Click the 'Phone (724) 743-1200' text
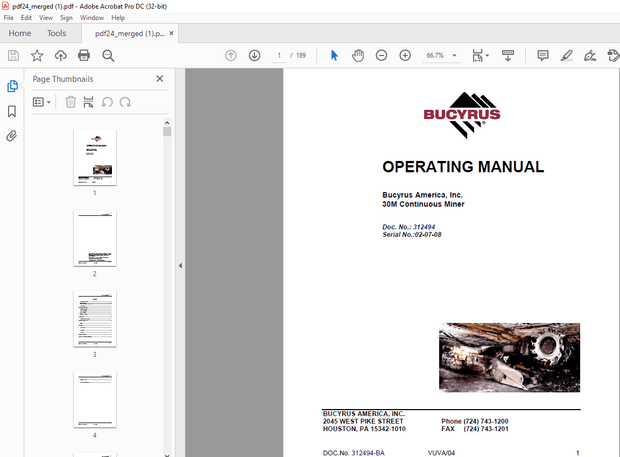Screen dimensions: 620x457 pyautogui.click(x=474, y=421)
